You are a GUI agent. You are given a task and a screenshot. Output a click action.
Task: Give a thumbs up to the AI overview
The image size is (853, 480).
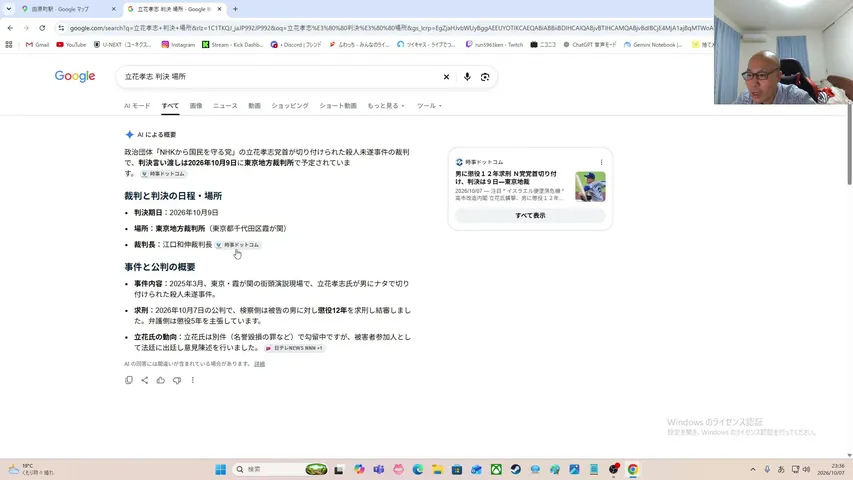tap(160, 380)
